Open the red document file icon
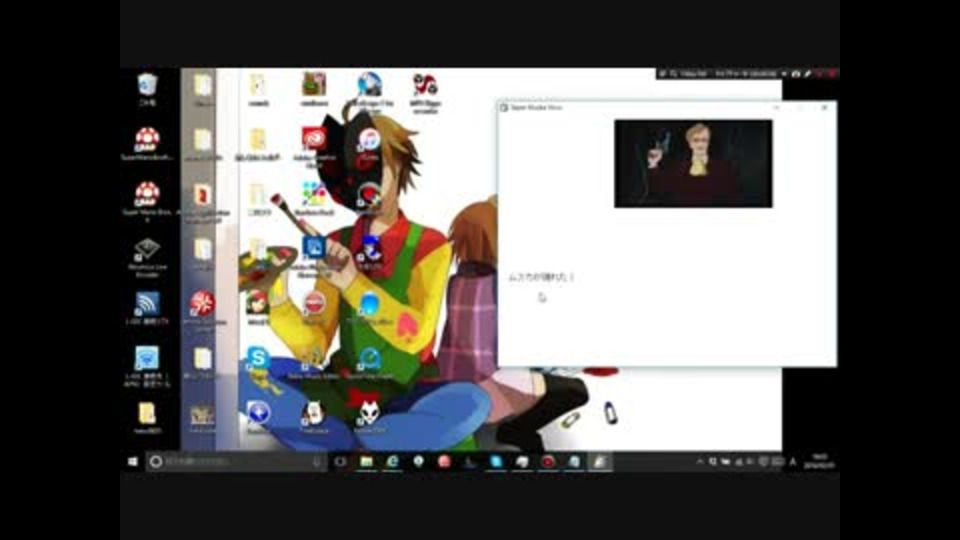960x540 pixels. (x=202, y=195)
